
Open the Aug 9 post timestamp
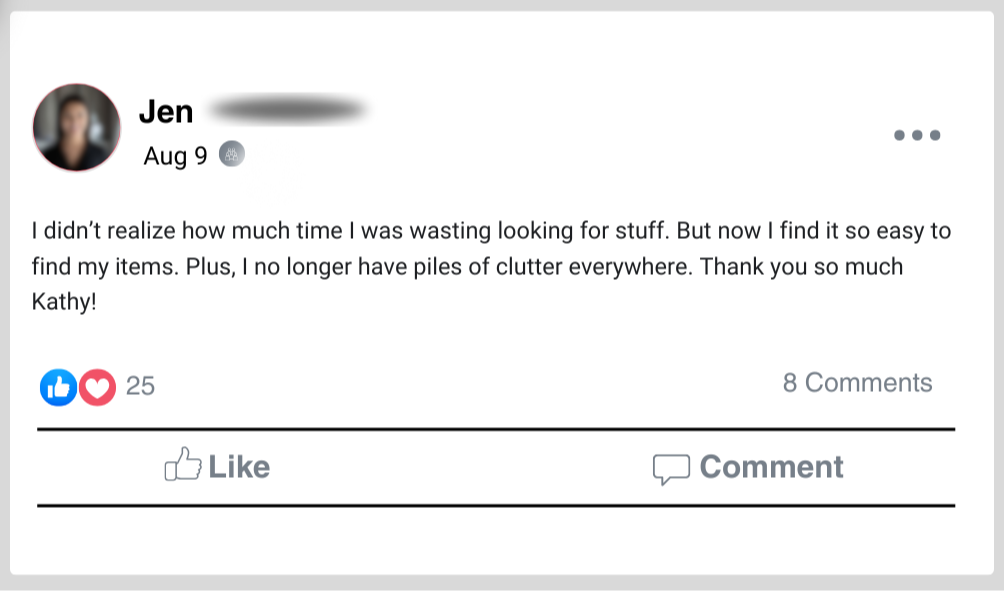(175, 156)
